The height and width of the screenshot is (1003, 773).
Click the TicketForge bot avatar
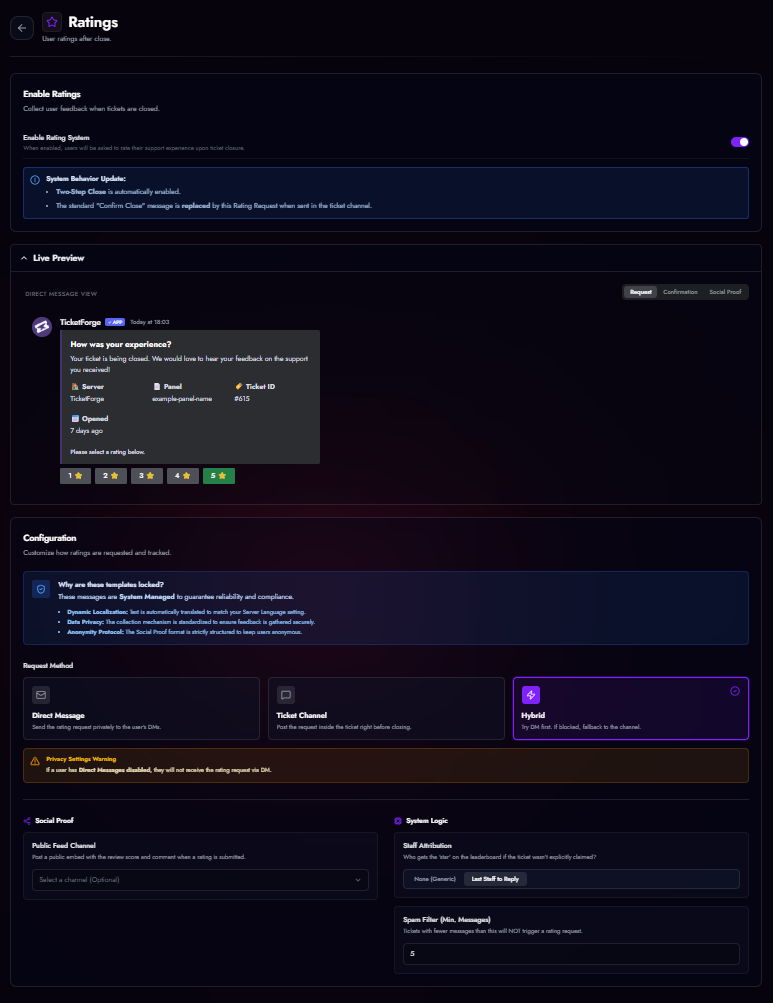click(42, 327)
